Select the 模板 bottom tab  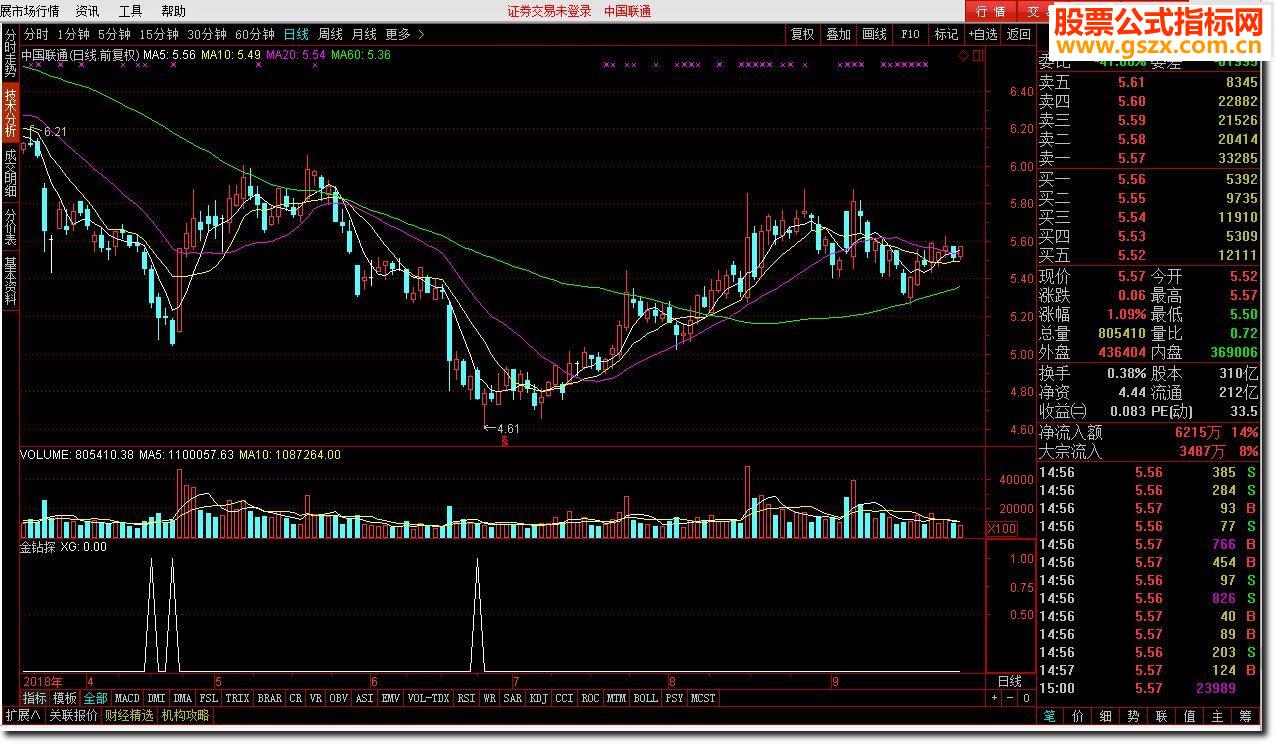(65, 698)
